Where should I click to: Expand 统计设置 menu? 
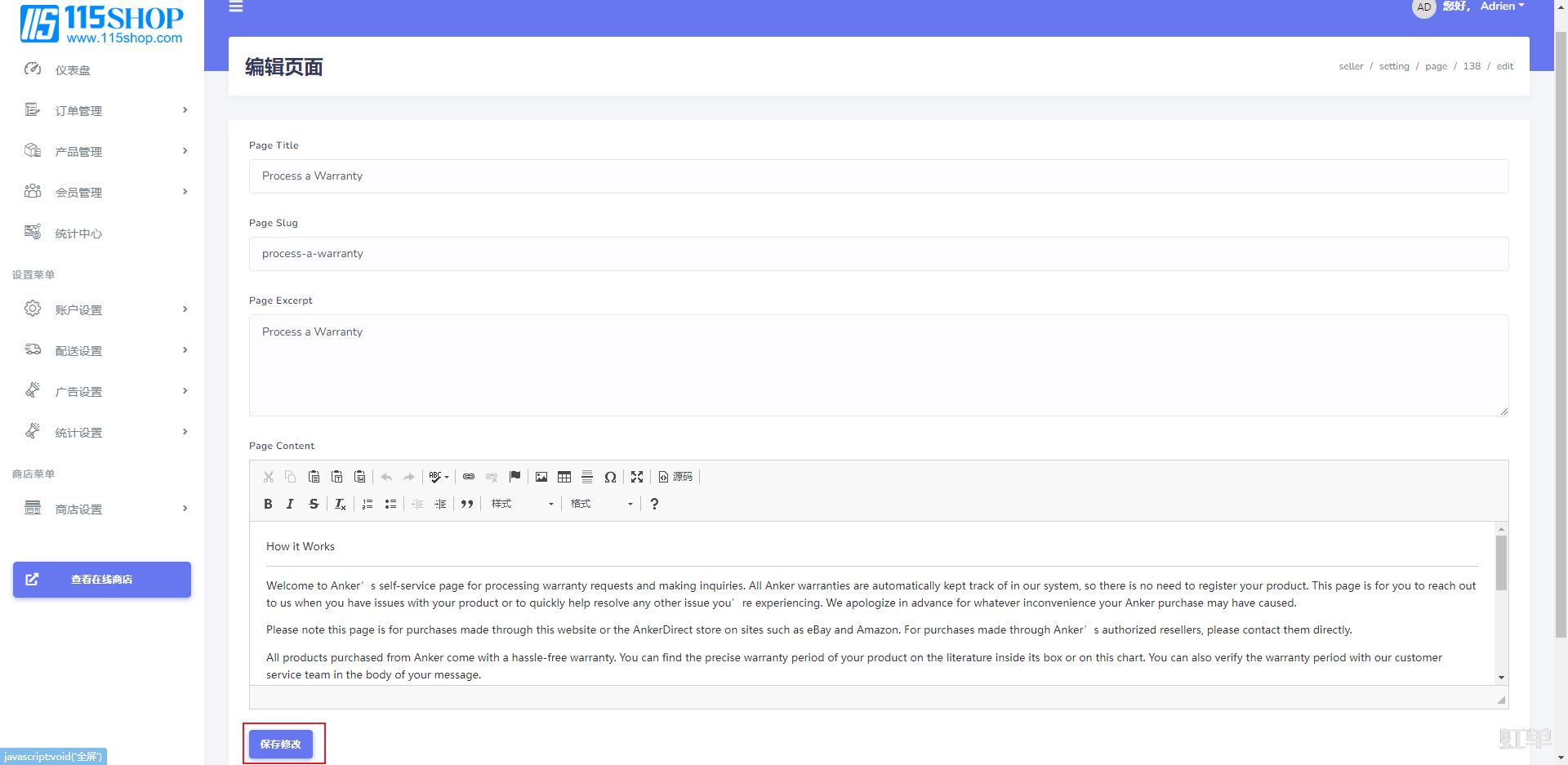click(x=102, y=432)
